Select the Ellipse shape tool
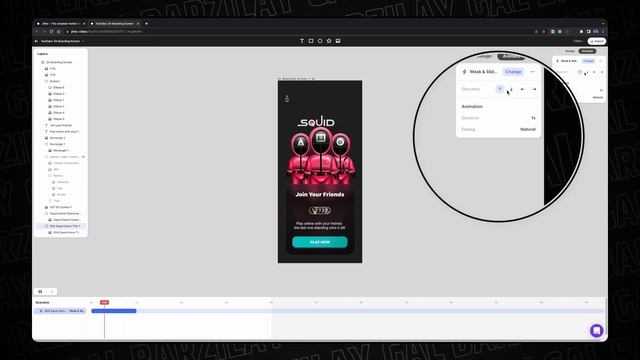The width and height of the screenshot is (640, 360). (x=320, y=41)
